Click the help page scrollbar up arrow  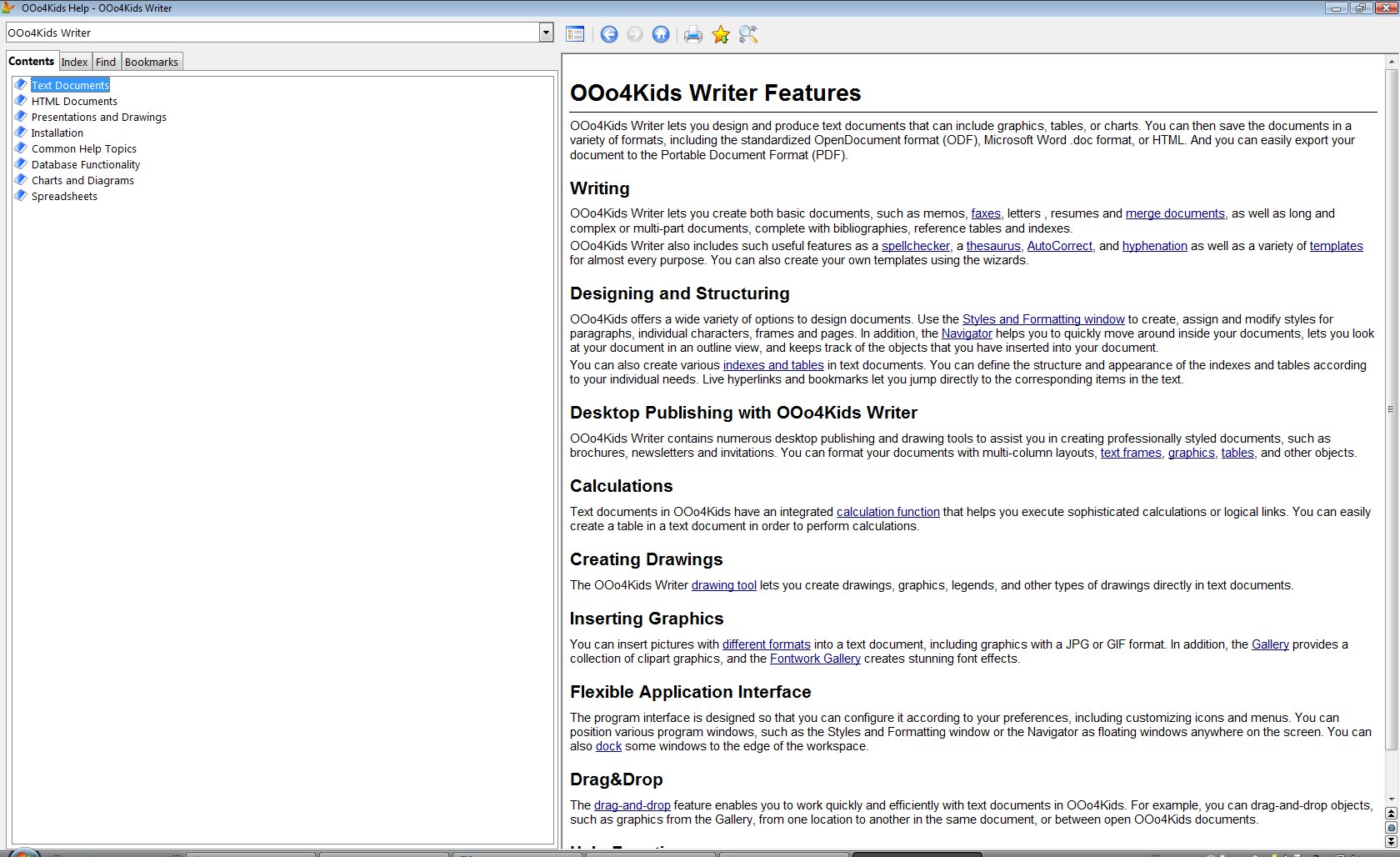coord(1391,61)
